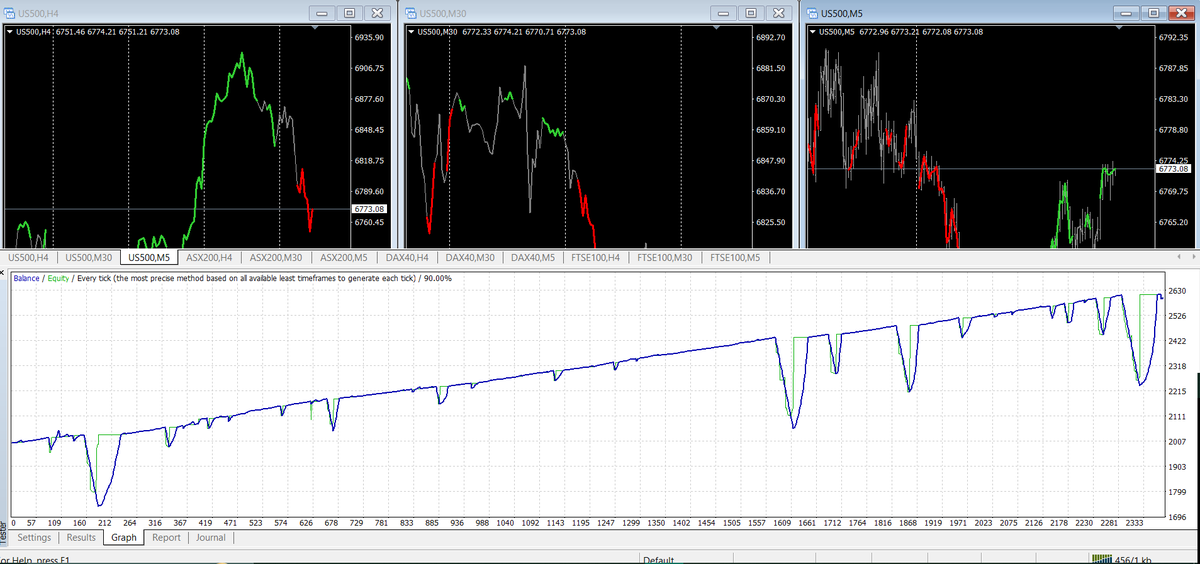Switch to the DAX40,M5 chart tab
Image resolution: width=1200 pixels, height=564 pixels.
[534, 258]
